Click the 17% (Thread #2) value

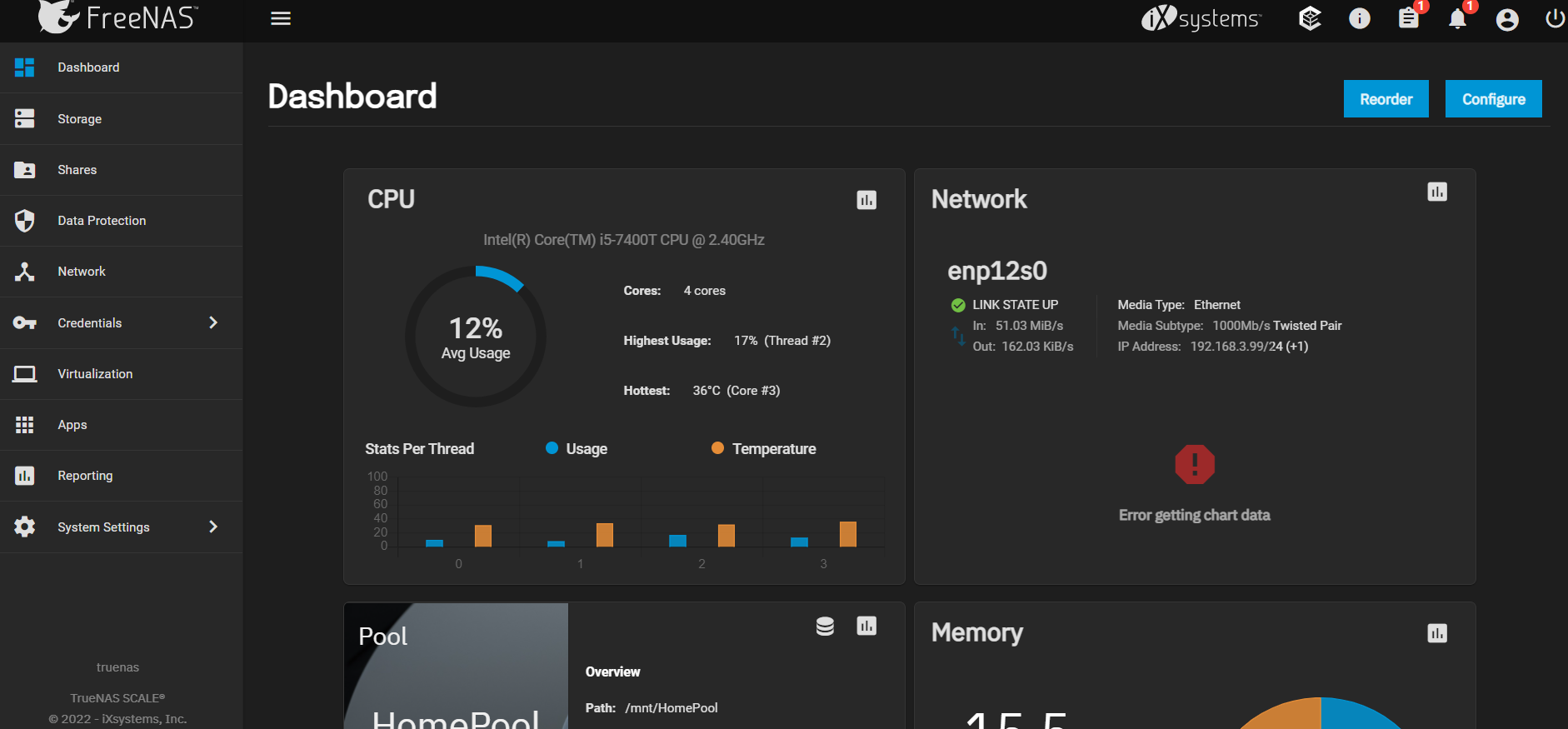782,341
